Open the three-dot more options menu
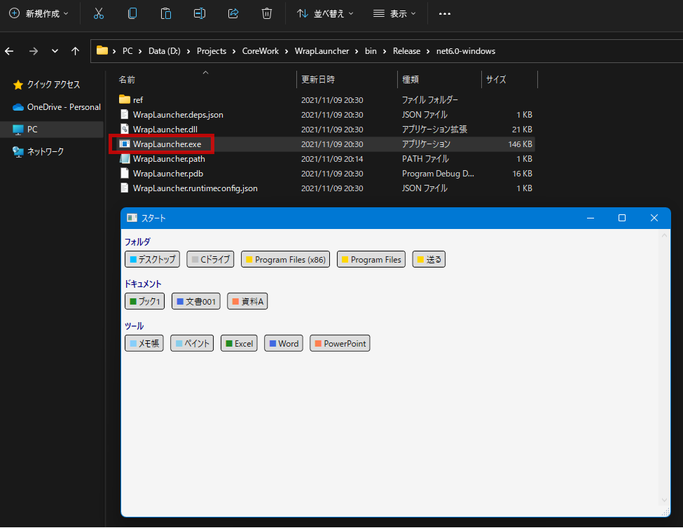Screen dimensions: 683x528 pyautogui.click(x=445, y=14)
